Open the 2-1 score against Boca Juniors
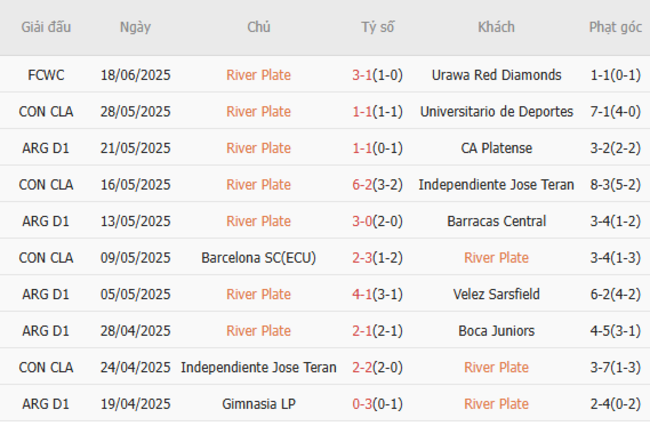The height and width of the screenshot is (426, 650). tap(362, 331)
